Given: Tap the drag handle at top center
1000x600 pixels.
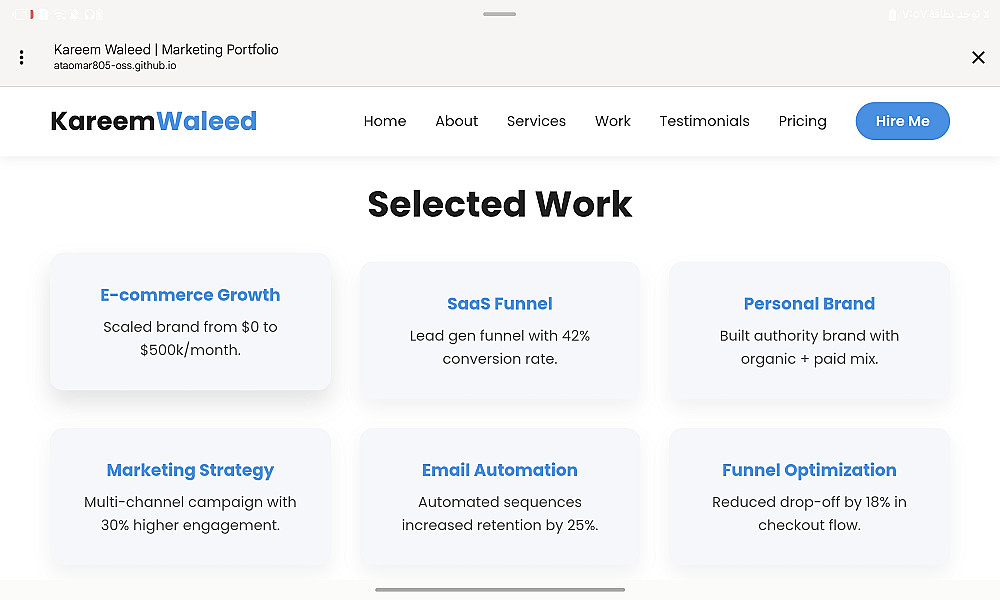Looking at the screenshot, I should point(500,14).
